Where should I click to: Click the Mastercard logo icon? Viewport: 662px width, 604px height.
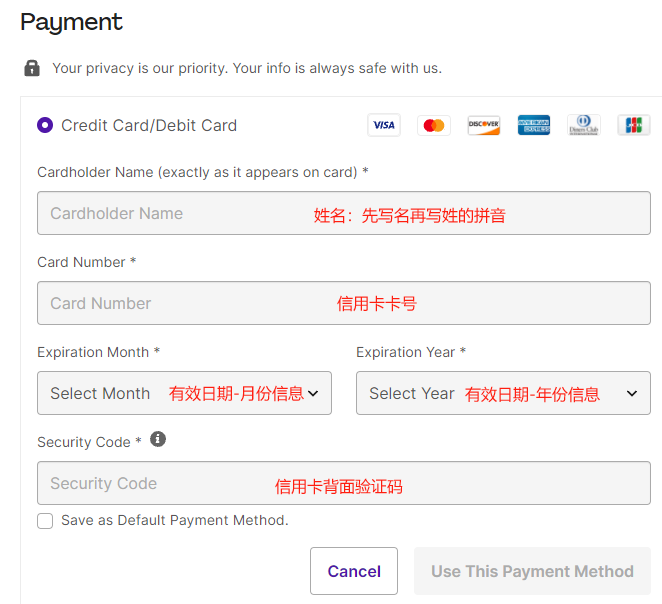(434, 125)
